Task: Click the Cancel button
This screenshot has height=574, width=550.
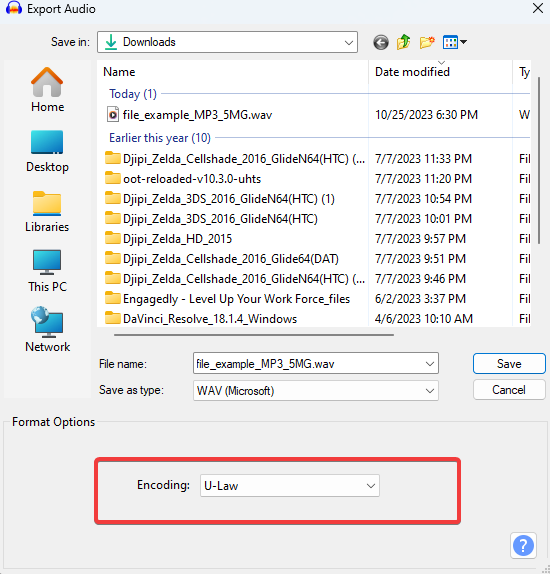Action: click(x=509, y=390)
